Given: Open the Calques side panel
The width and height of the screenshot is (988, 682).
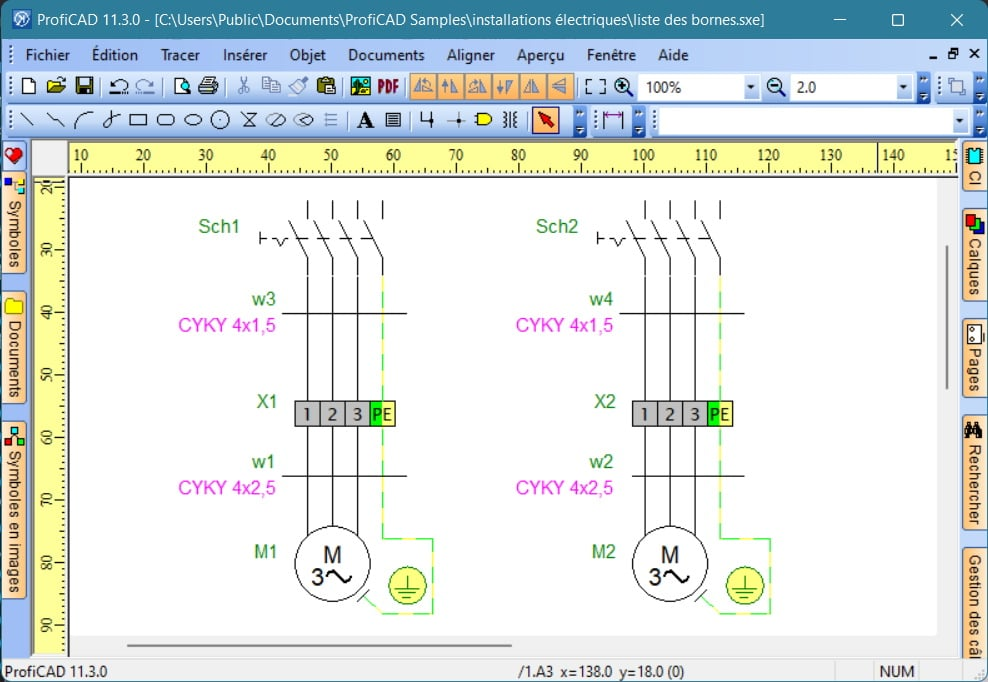Looking at the screenshot, I should (x=974, y=255).
